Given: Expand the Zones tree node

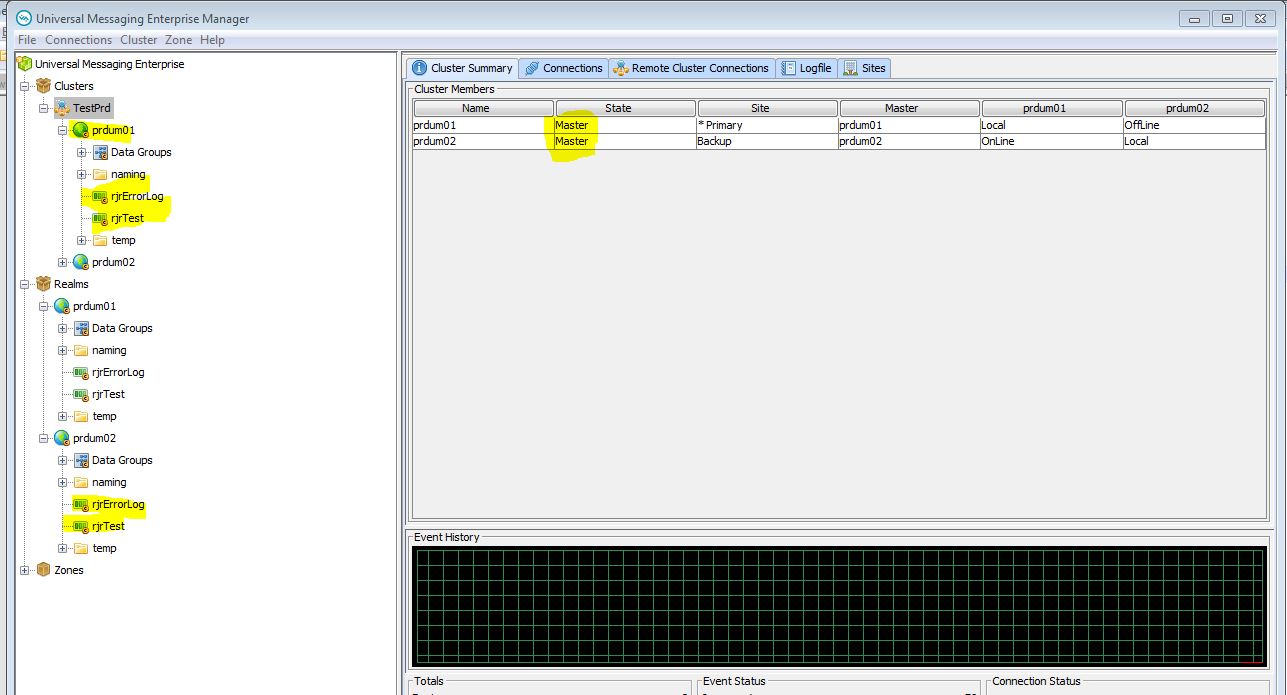Looking at the screenshot, I should point(25,570).
